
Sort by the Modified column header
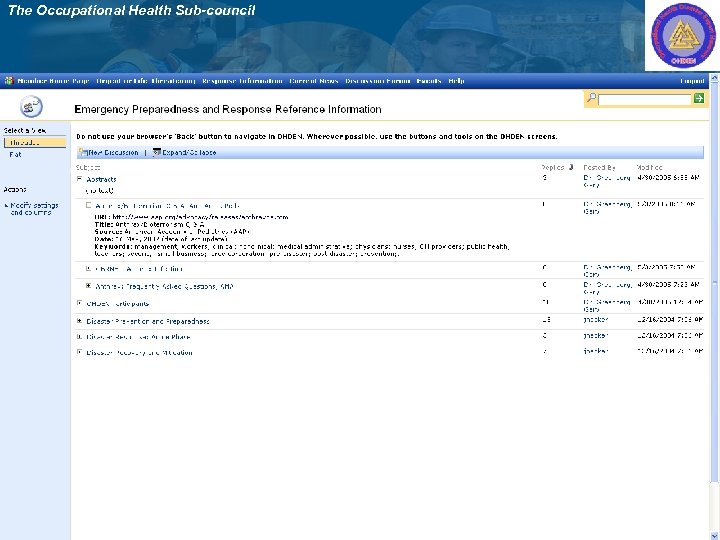click(649, 167)
